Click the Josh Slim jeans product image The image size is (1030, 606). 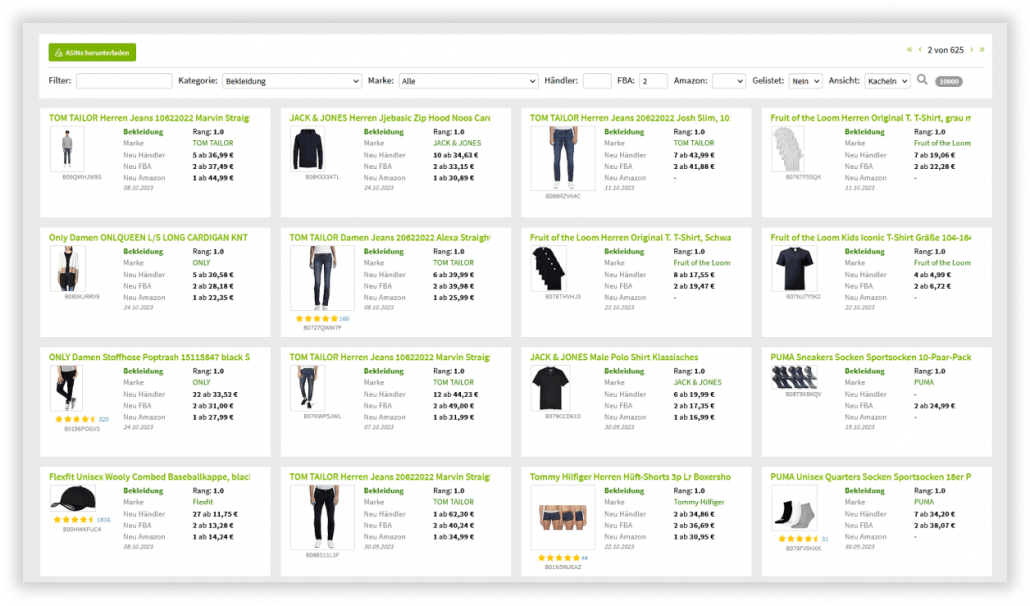coord(563,158)
